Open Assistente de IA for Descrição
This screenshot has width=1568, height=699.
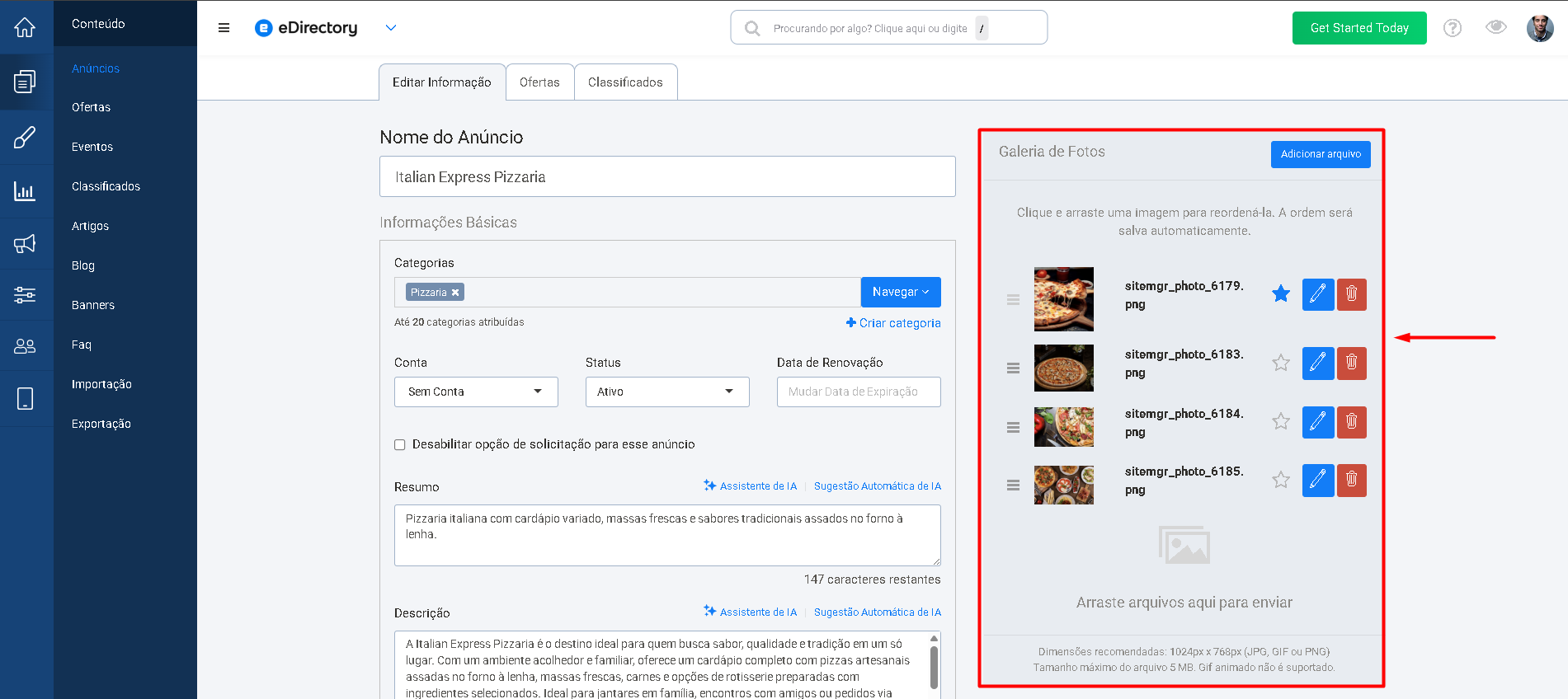pos(751,612)
